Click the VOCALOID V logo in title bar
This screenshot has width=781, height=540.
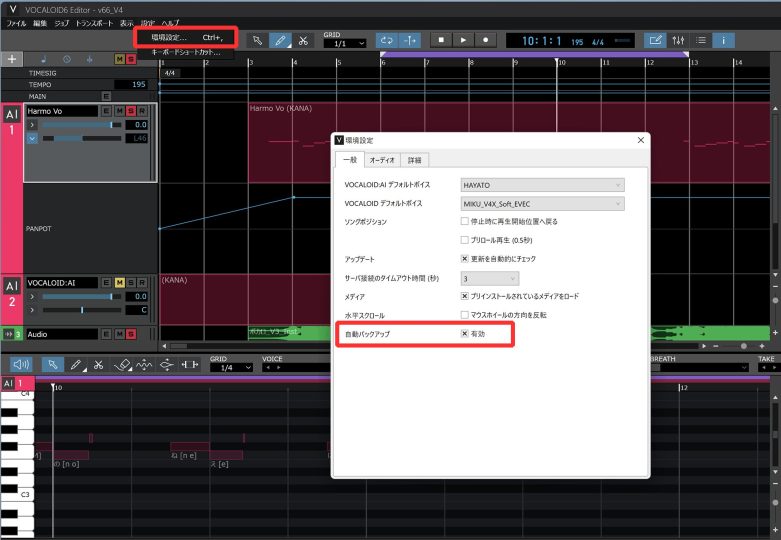12,9
